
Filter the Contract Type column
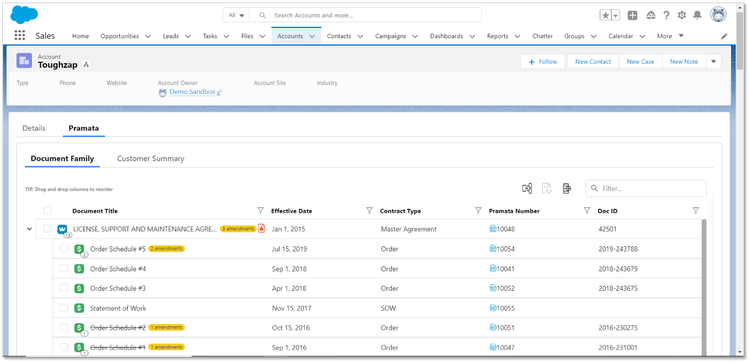(x=478, y=210)
